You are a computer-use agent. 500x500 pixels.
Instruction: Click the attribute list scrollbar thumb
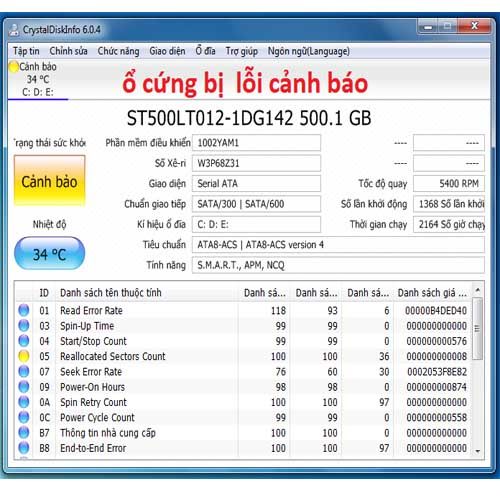coord(478,329)
